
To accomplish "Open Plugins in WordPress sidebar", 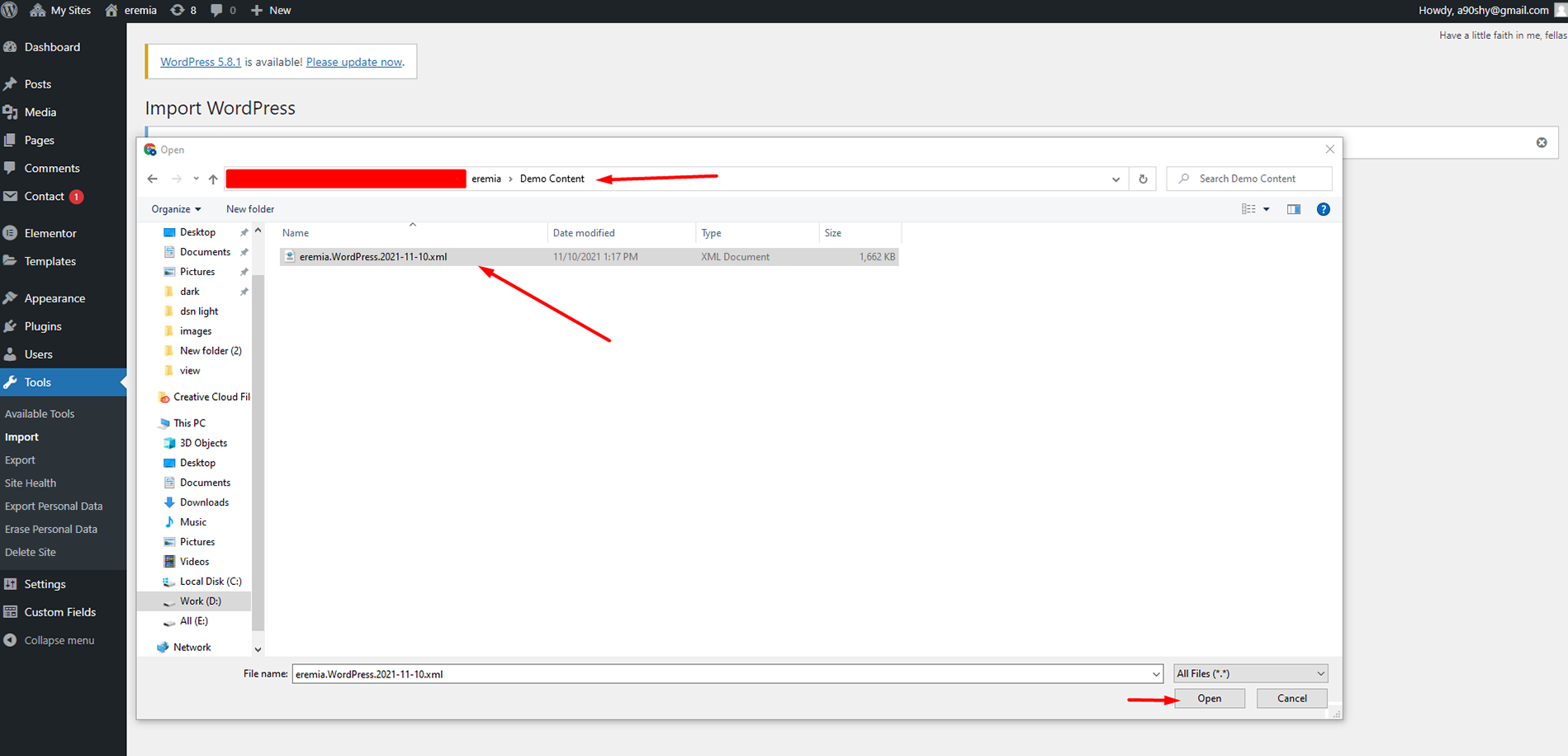I will tap(43, 326).
